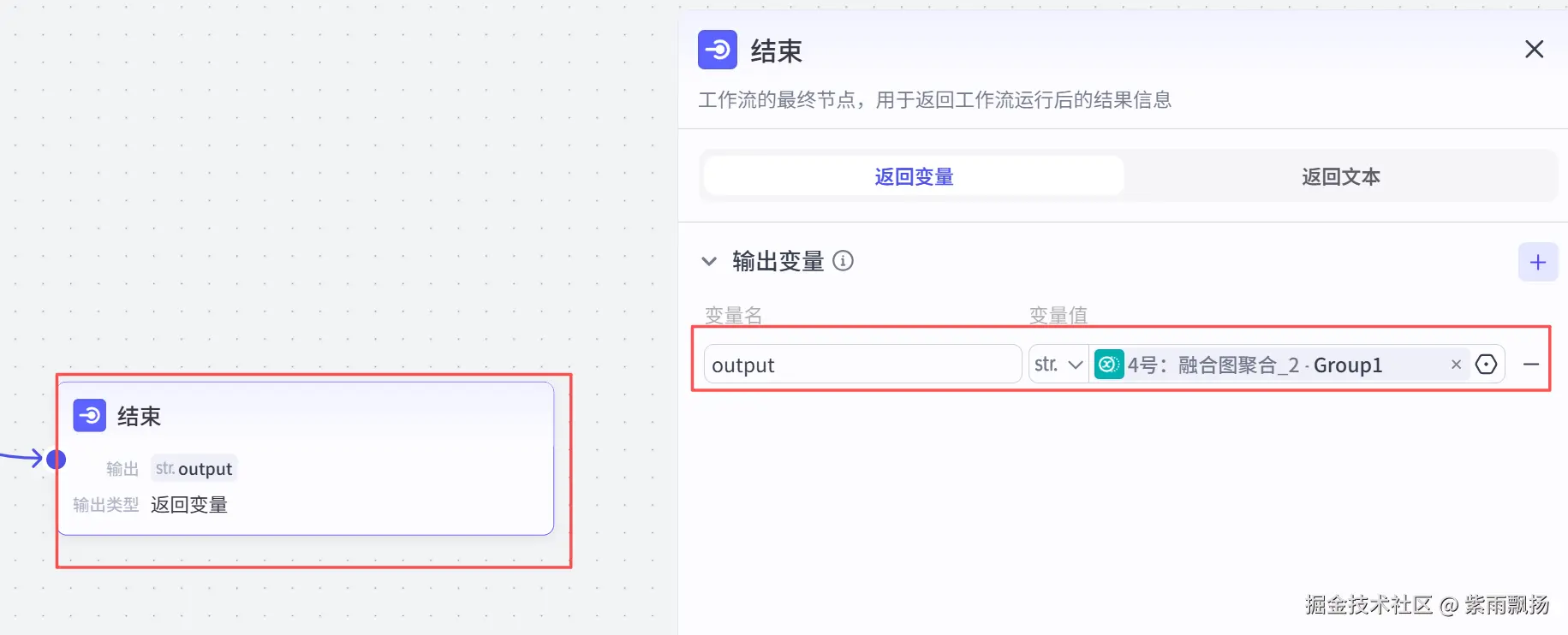Click the green variable aggregation icon

click(1109, 365)
